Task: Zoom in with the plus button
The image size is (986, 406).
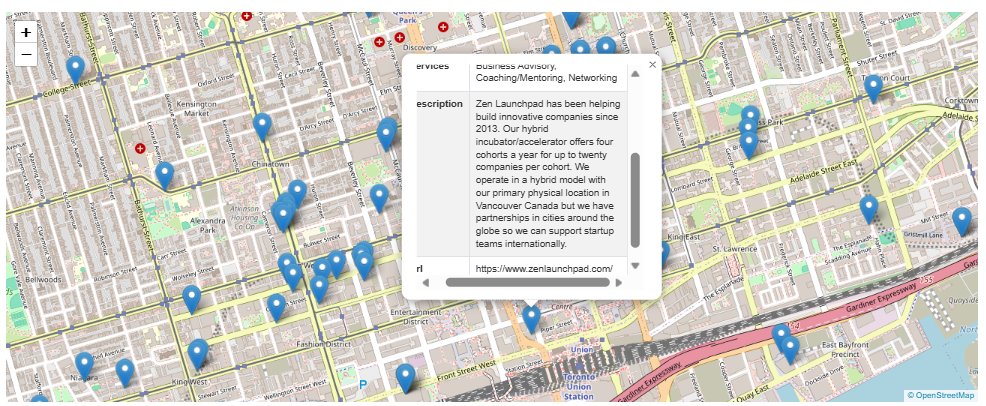Action: coord(26,33)
